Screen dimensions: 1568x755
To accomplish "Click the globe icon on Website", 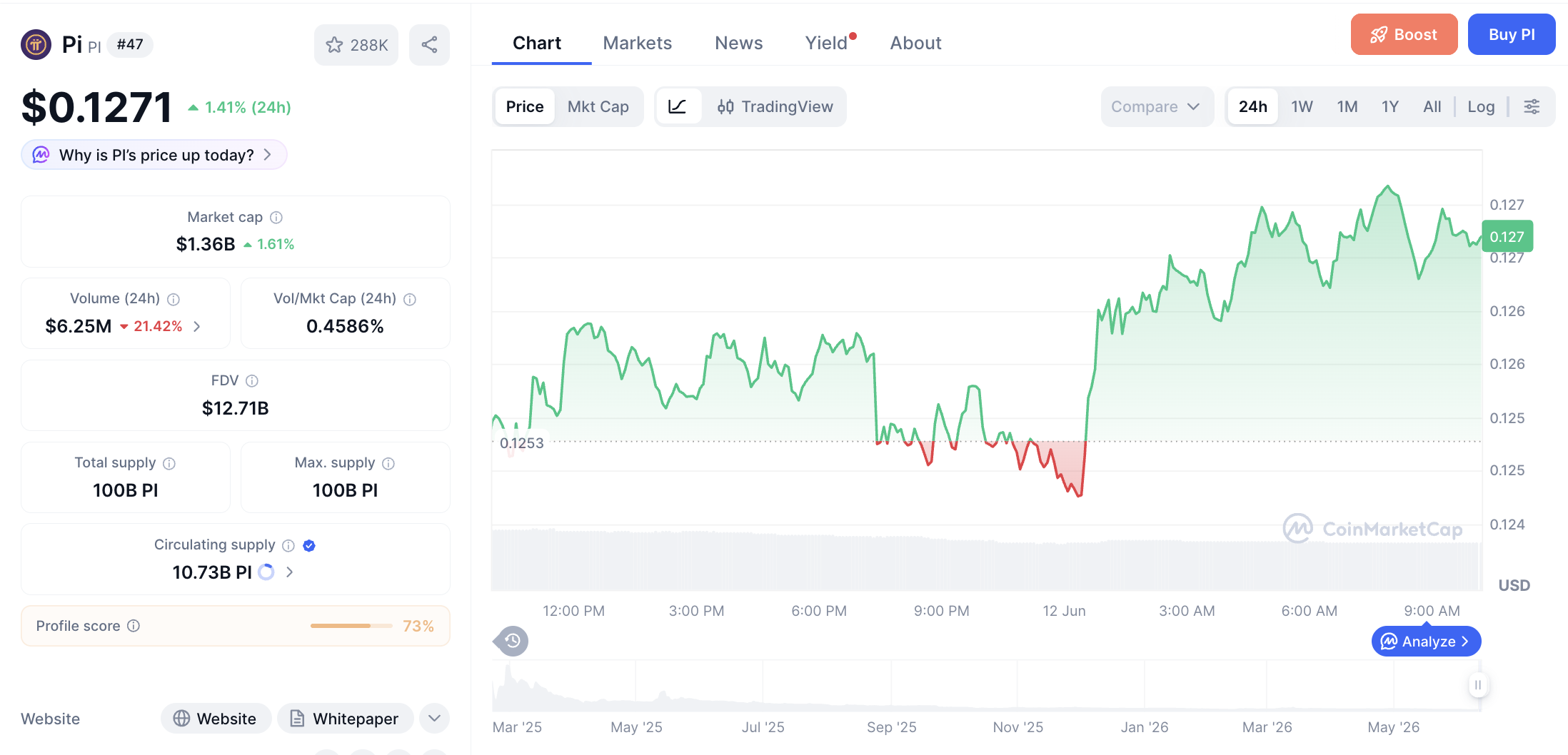I will tap(182, 719).
